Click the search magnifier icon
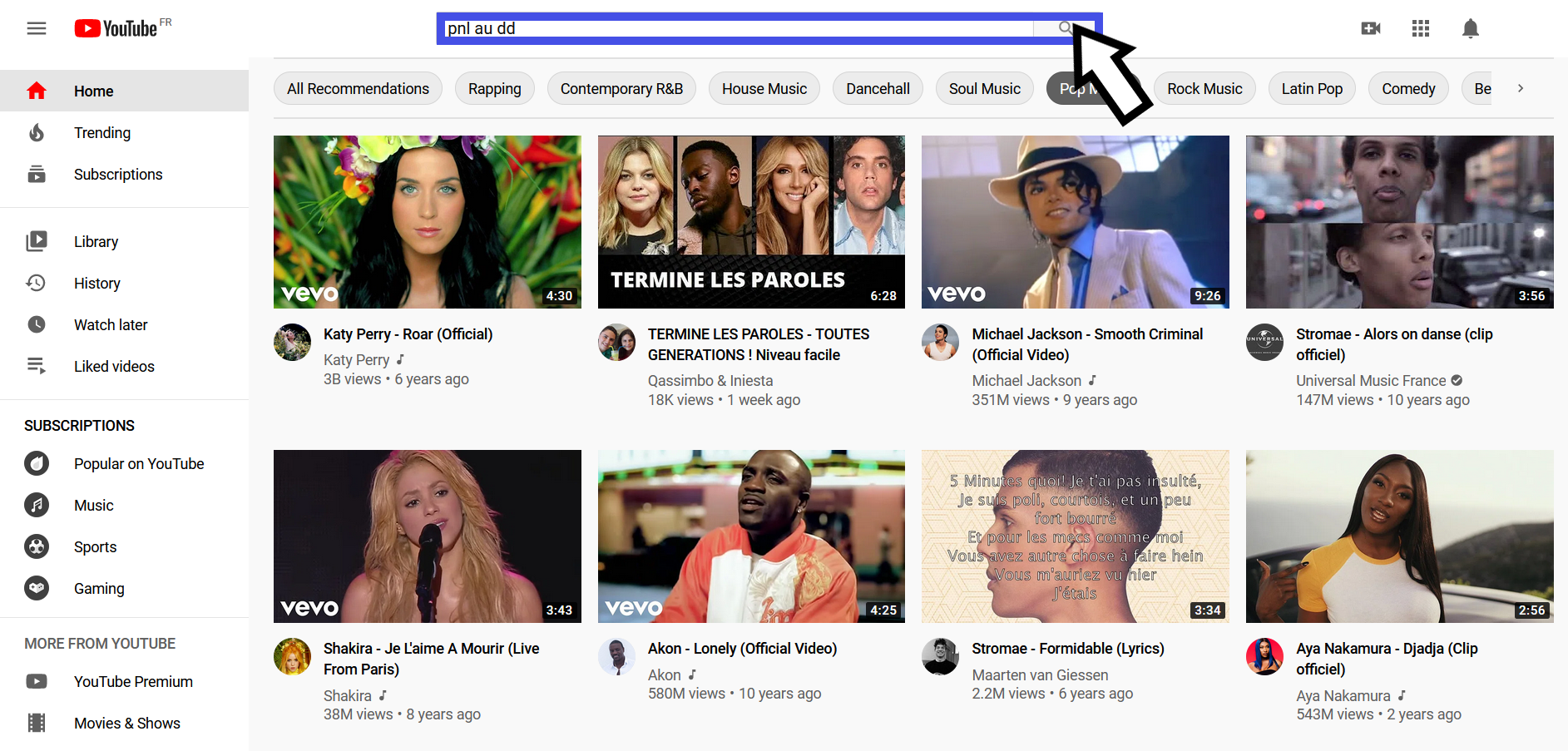The image size is (1568, 751). pos(1065,27)
